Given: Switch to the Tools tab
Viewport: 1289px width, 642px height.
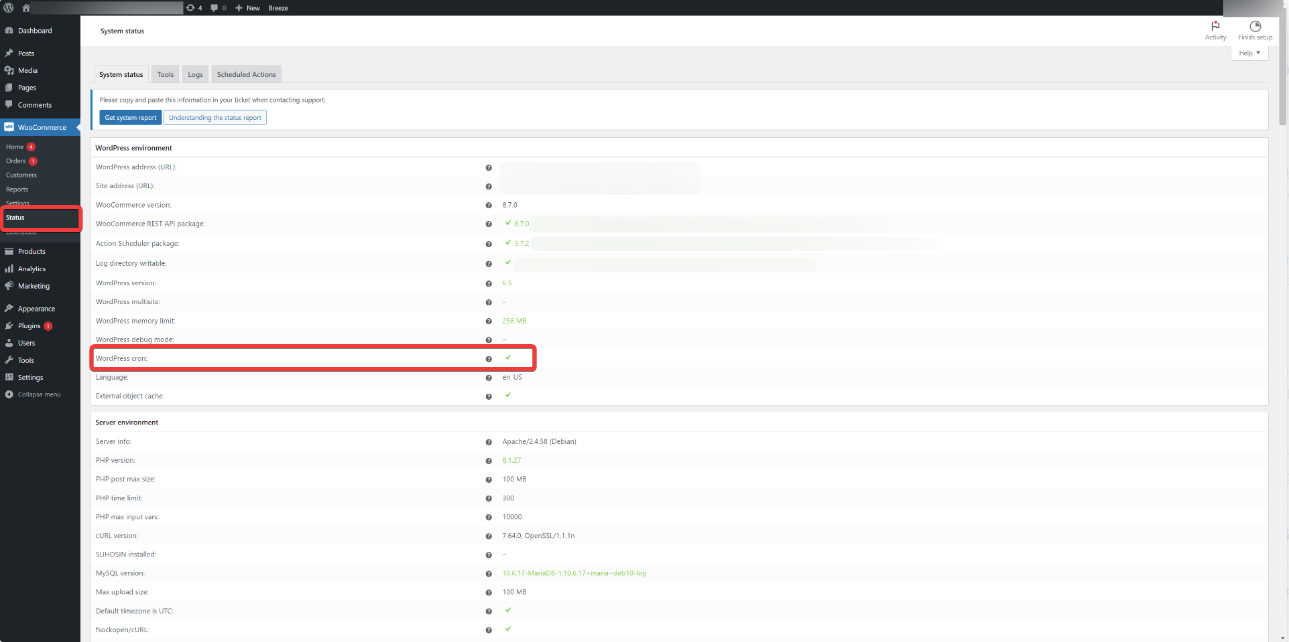Looking at the screenshot, I should pos(166,74).
